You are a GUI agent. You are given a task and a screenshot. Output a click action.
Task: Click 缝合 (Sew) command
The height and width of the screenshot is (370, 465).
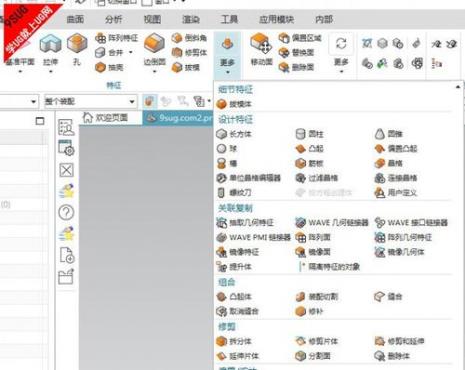[389, 297]
